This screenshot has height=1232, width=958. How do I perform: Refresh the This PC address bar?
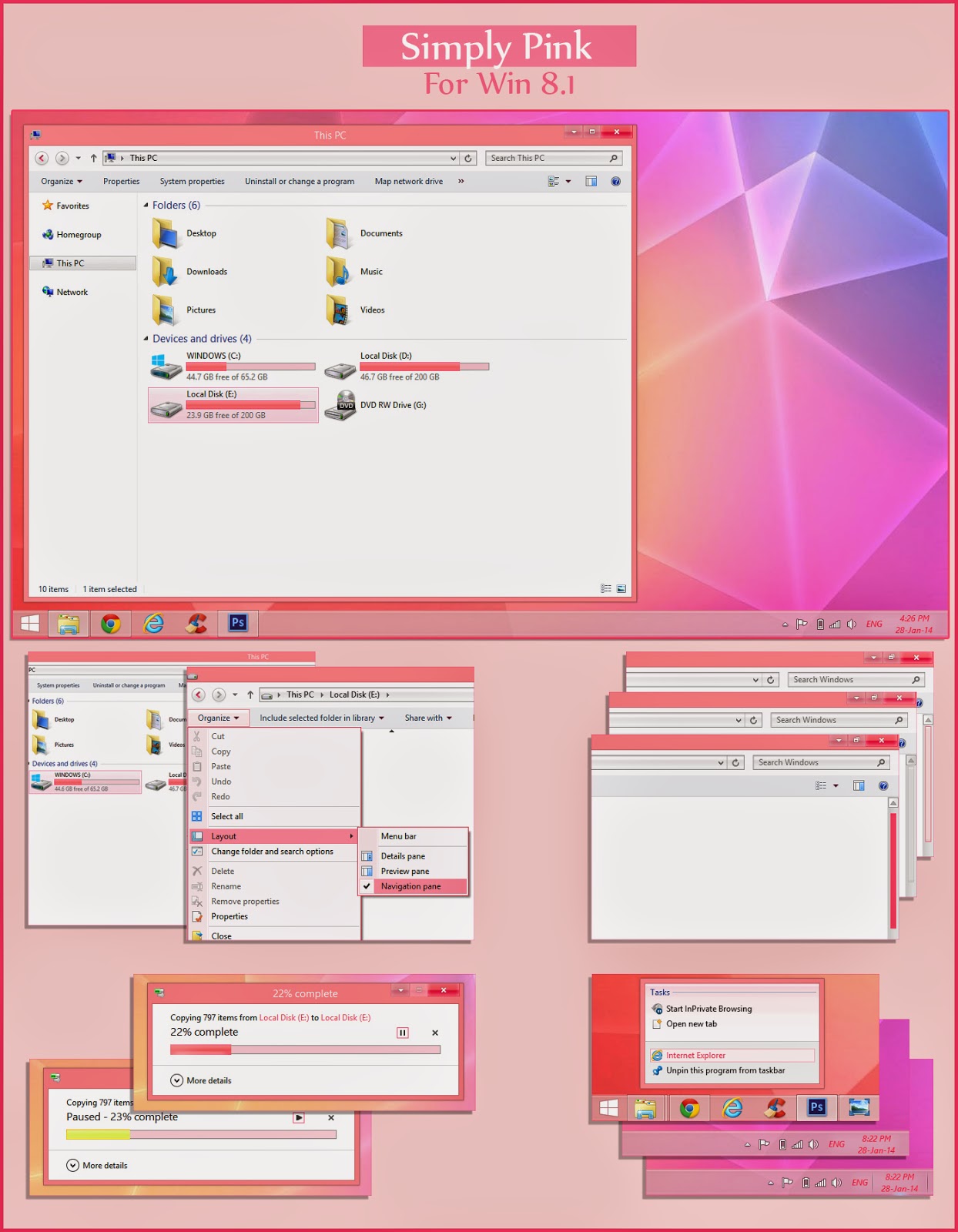[x=468, y=158]
